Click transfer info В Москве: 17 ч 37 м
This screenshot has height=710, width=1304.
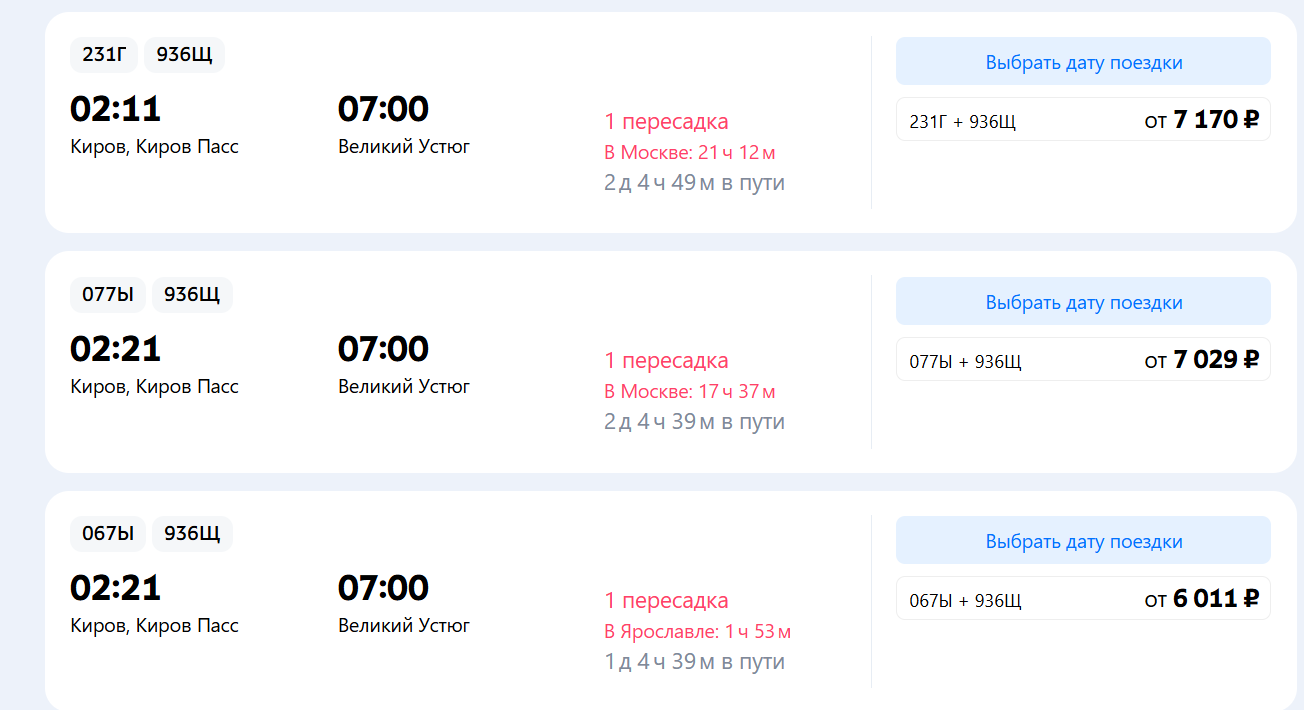(690, 392)
